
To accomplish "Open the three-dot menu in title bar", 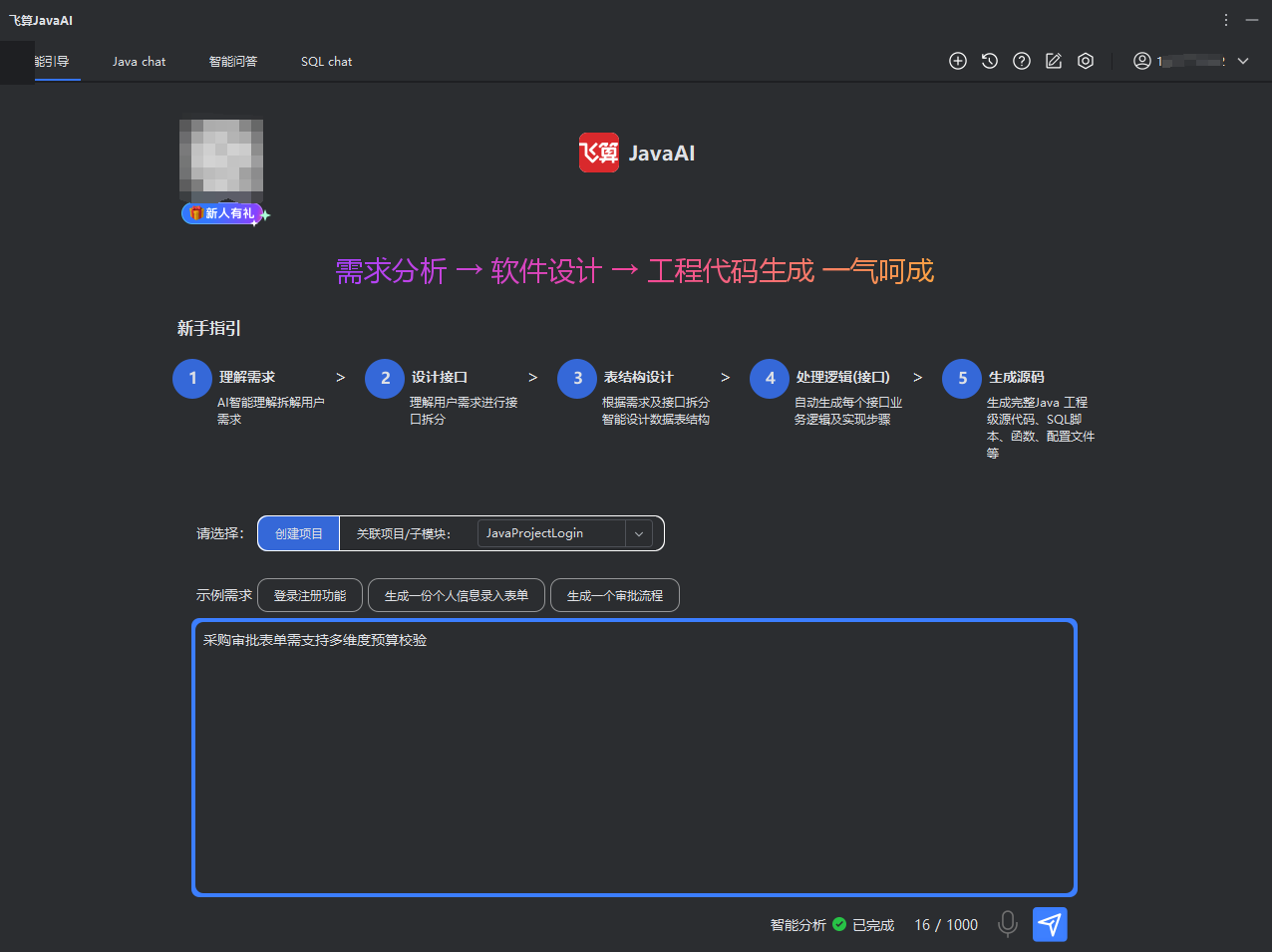I will (x=1226, y=20).
